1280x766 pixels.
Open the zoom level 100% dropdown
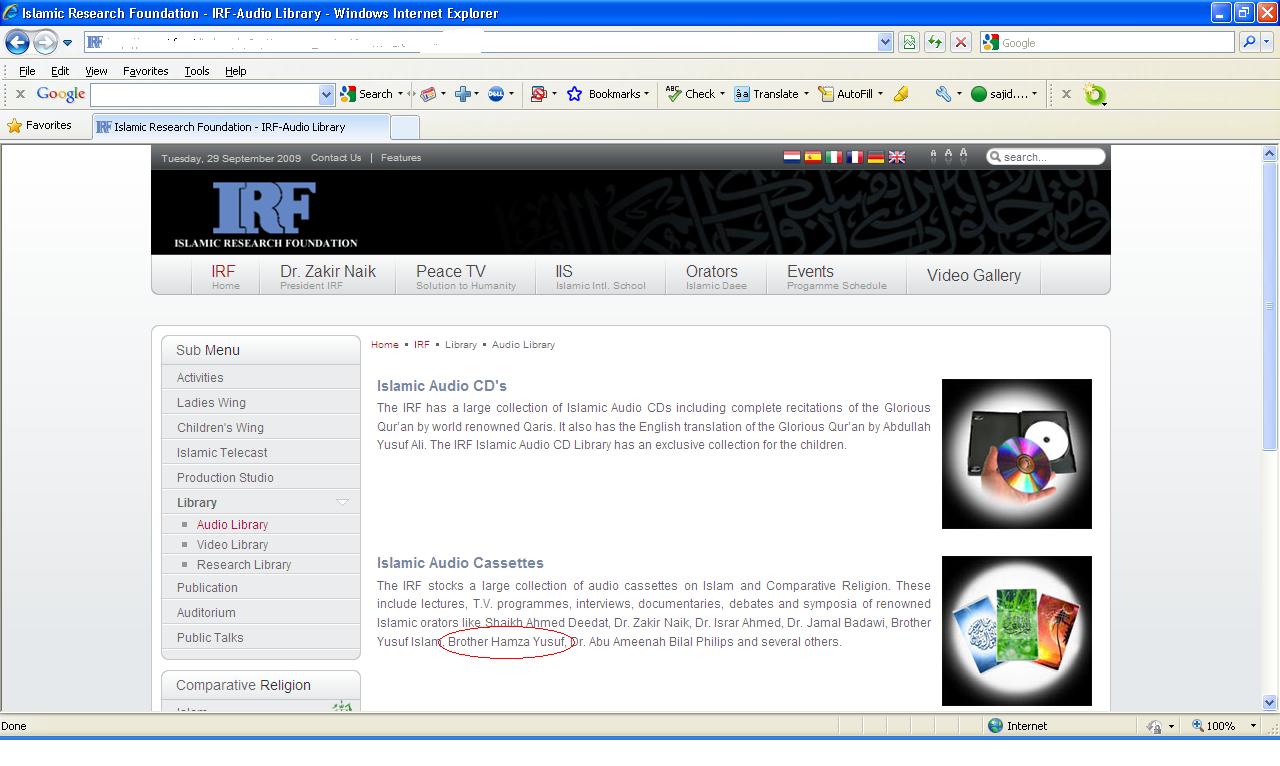coord(1253,726)
